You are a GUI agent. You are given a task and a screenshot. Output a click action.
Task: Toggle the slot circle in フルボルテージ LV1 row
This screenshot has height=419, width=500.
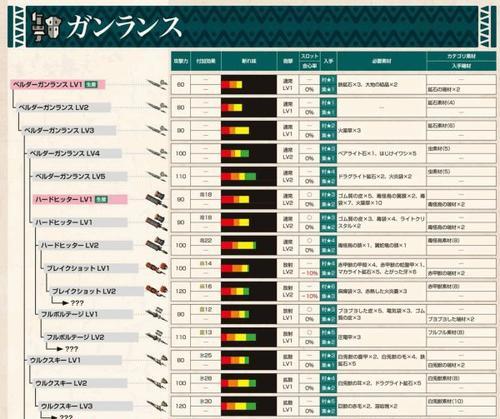pyautogui.click(x=309, y=309)
